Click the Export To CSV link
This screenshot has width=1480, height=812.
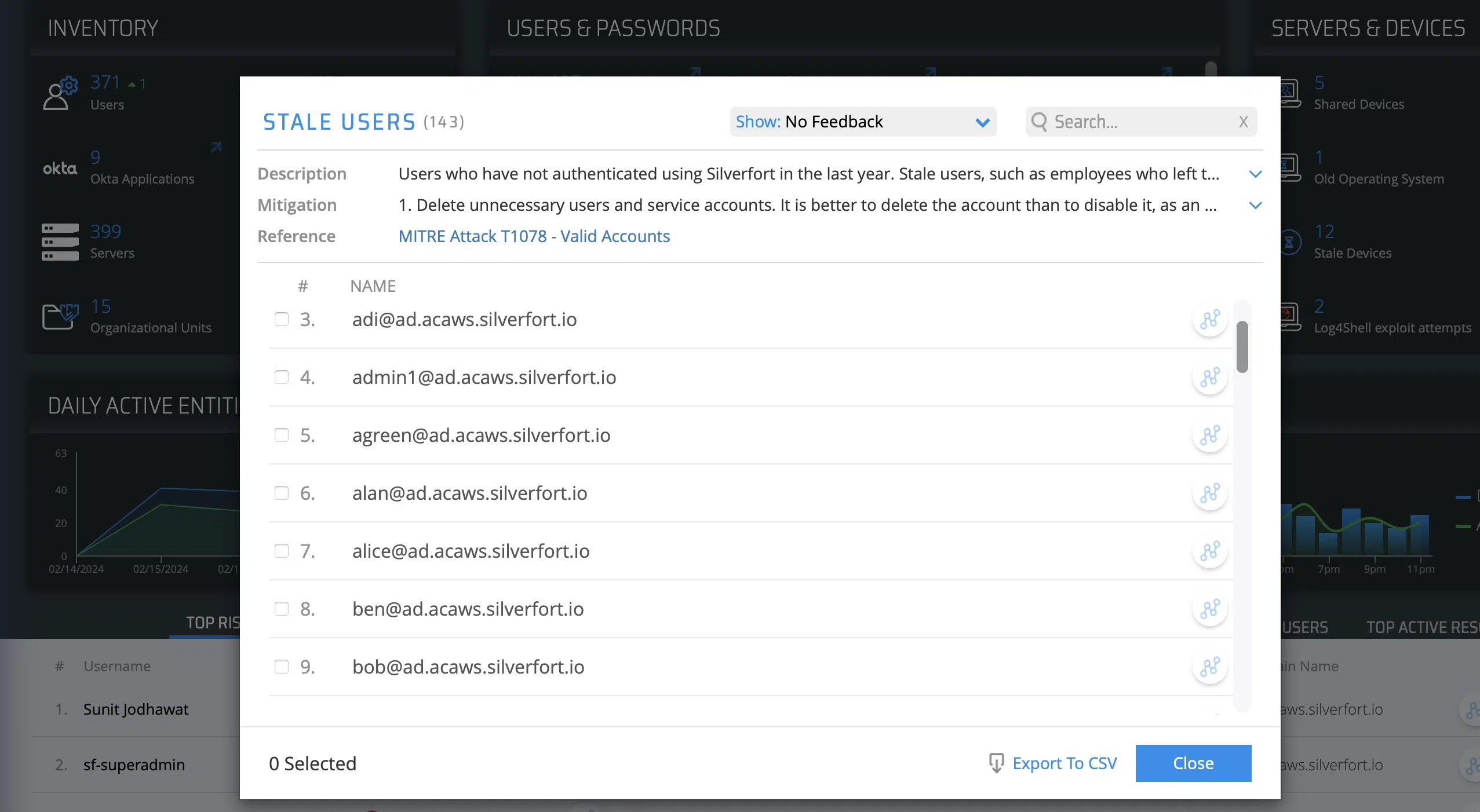point(1065,763)
